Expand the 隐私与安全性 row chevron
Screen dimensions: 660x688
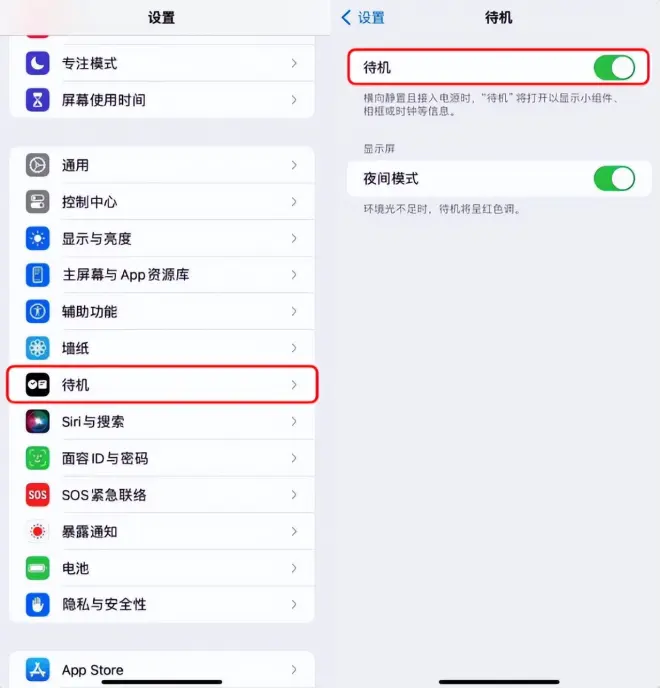pos(294,605)
